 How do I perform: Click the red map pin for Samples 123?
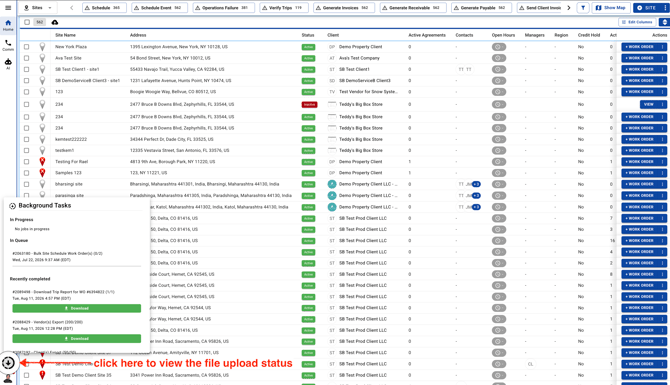click(x=42, y=173)
